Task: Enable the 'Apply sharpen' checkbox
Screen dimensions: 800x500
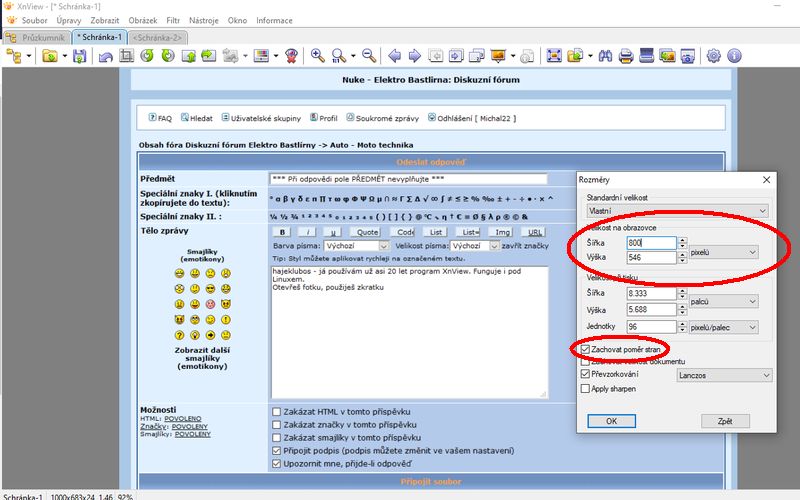Action: click(586, 388)
